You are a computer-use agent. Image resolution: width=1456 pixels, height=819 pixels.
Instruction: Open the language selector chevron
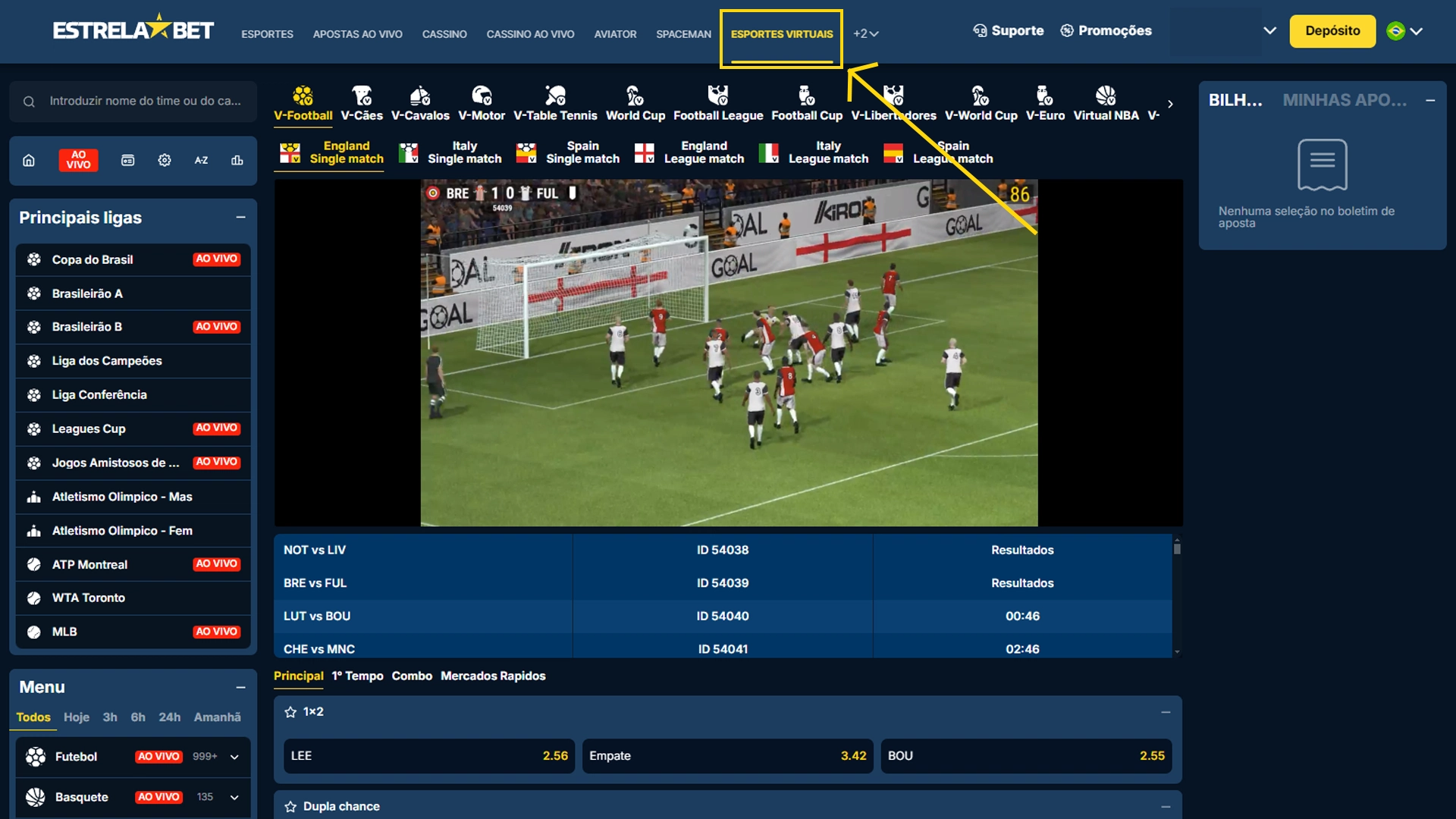tap(1417, 31)
